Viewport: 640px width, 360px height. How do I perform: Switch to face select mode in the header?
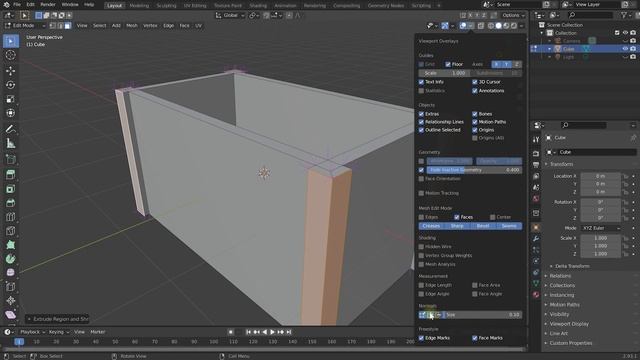[x=68, y=25]
